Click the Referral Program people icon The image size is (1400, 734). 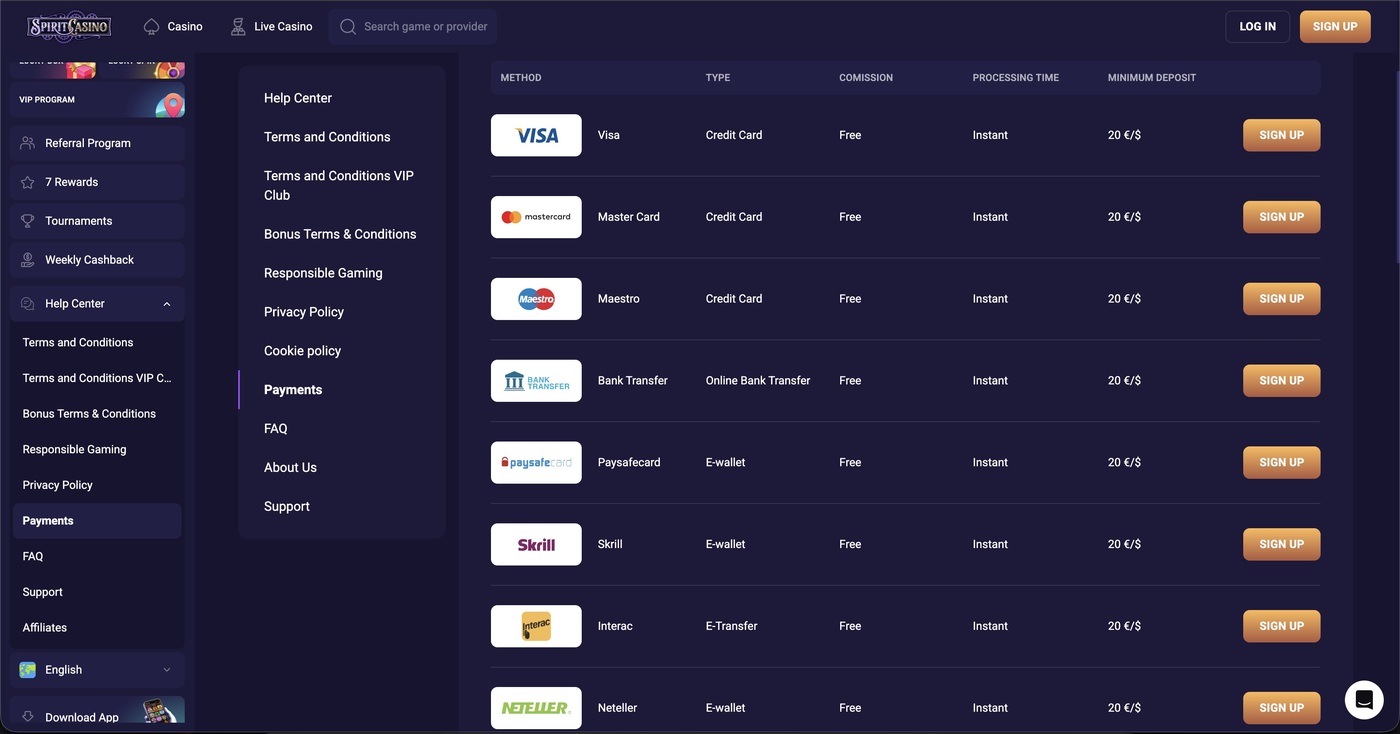pos(28,143)
